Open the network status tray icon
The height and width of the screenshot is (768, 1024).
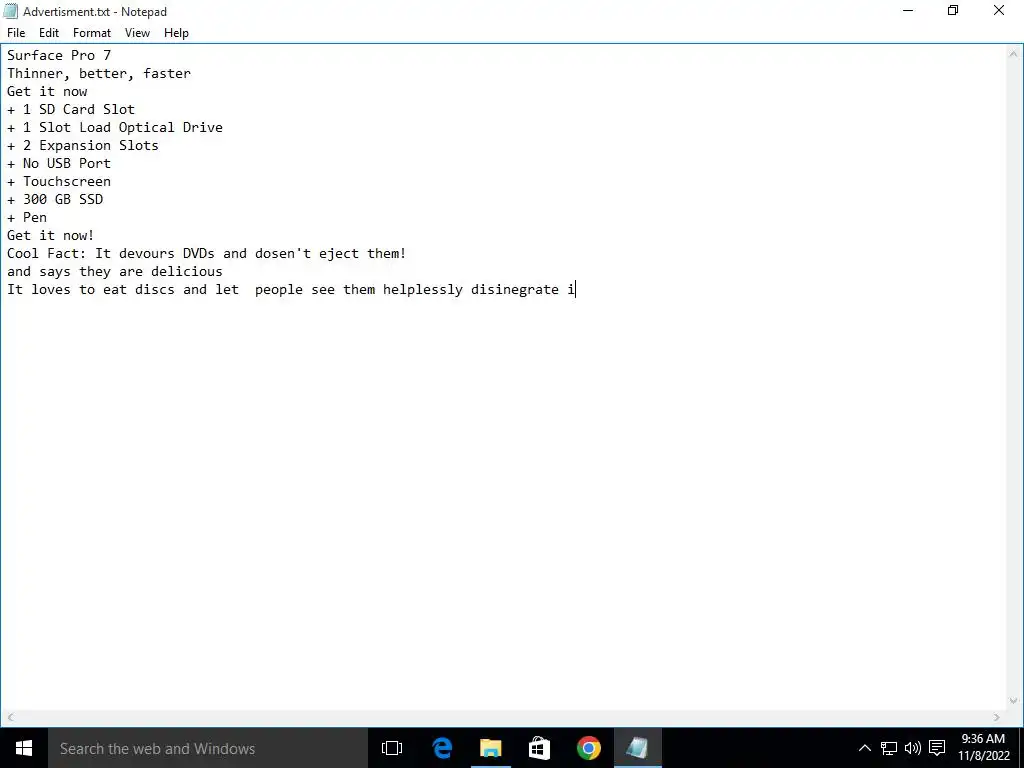(x=889, y=748)
